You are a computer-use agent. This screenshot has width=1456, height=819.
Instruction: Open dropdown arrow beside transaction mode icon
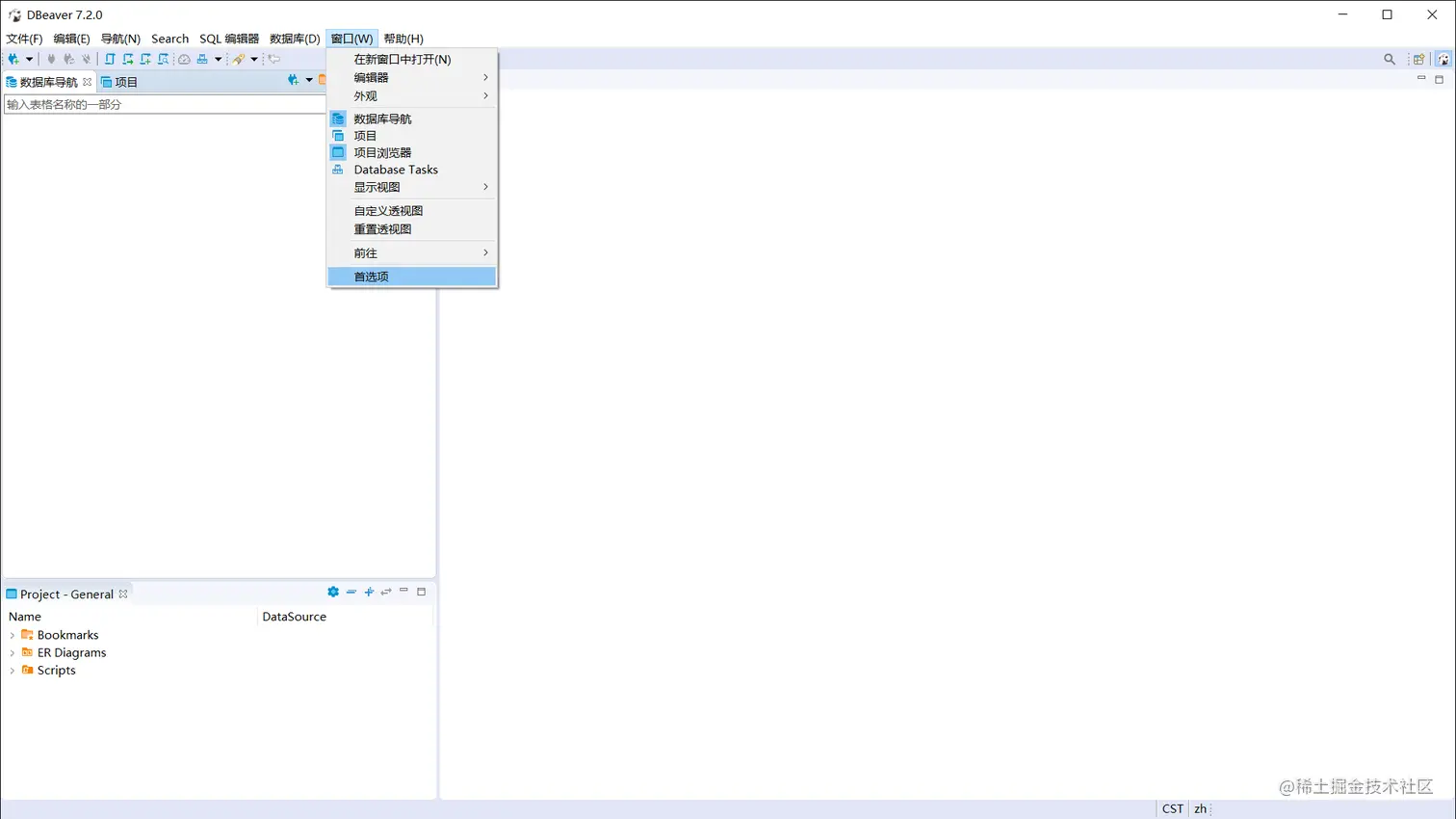point(218,59)
